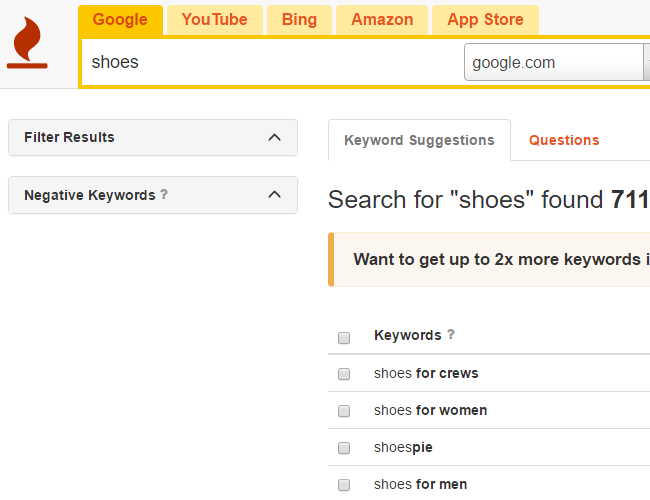Screen dimensions: 650x500
Task: Click the keyword shoespie
Action: [403, 447]
